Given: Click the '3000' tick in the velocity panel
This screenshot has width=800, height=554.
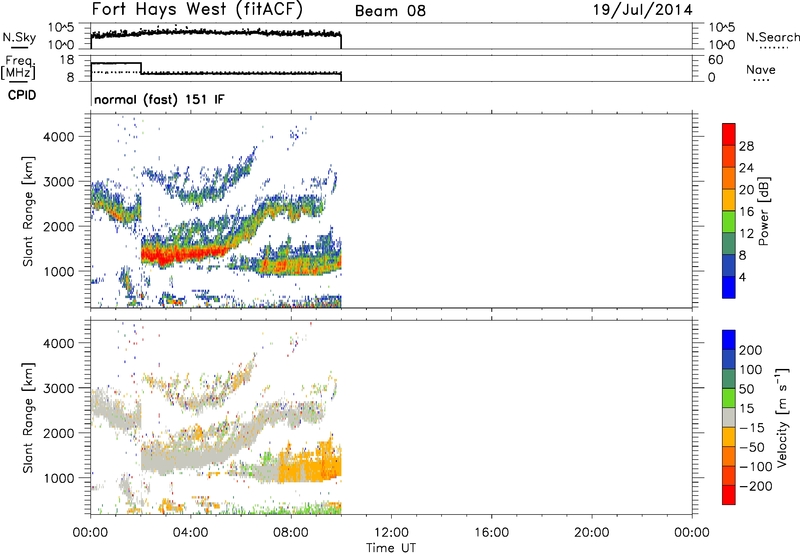Looking at the screenshot, I should tap(59, 388).
